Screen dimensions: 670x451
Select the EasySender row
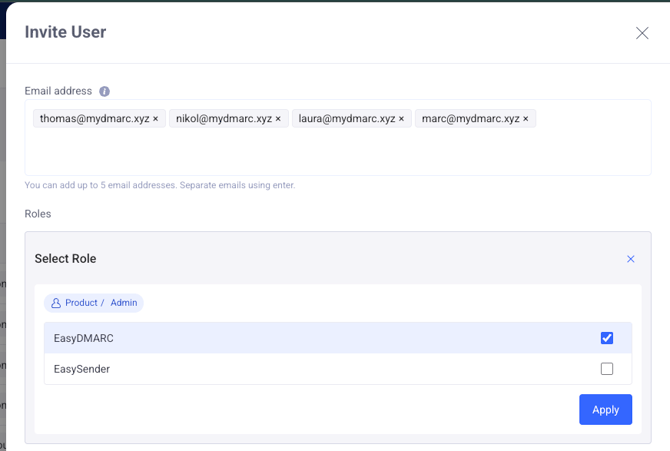[x=300, y=369]
